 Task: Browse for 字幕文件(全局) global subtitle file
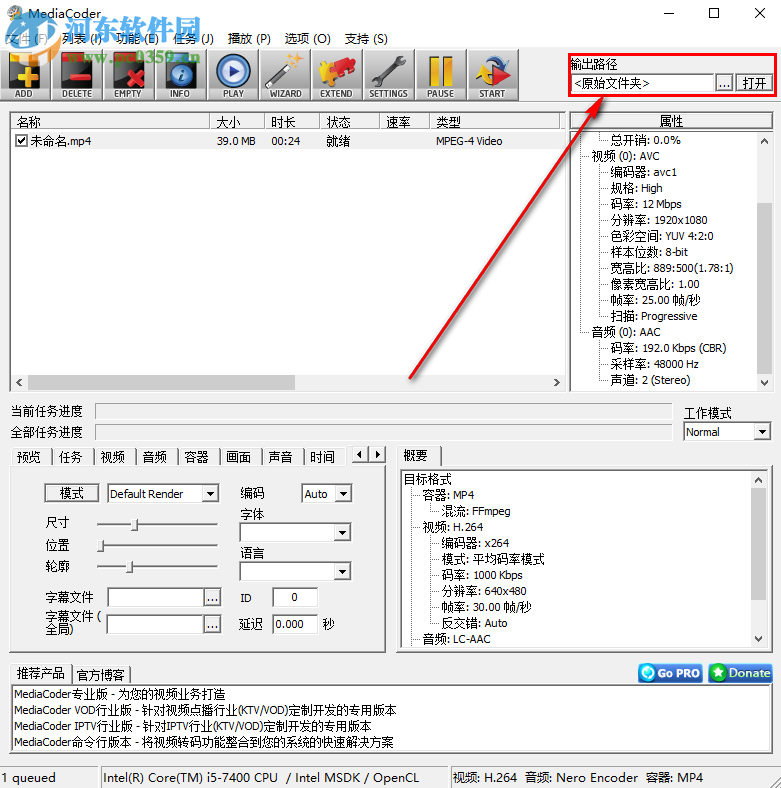[x=213, y=624]
